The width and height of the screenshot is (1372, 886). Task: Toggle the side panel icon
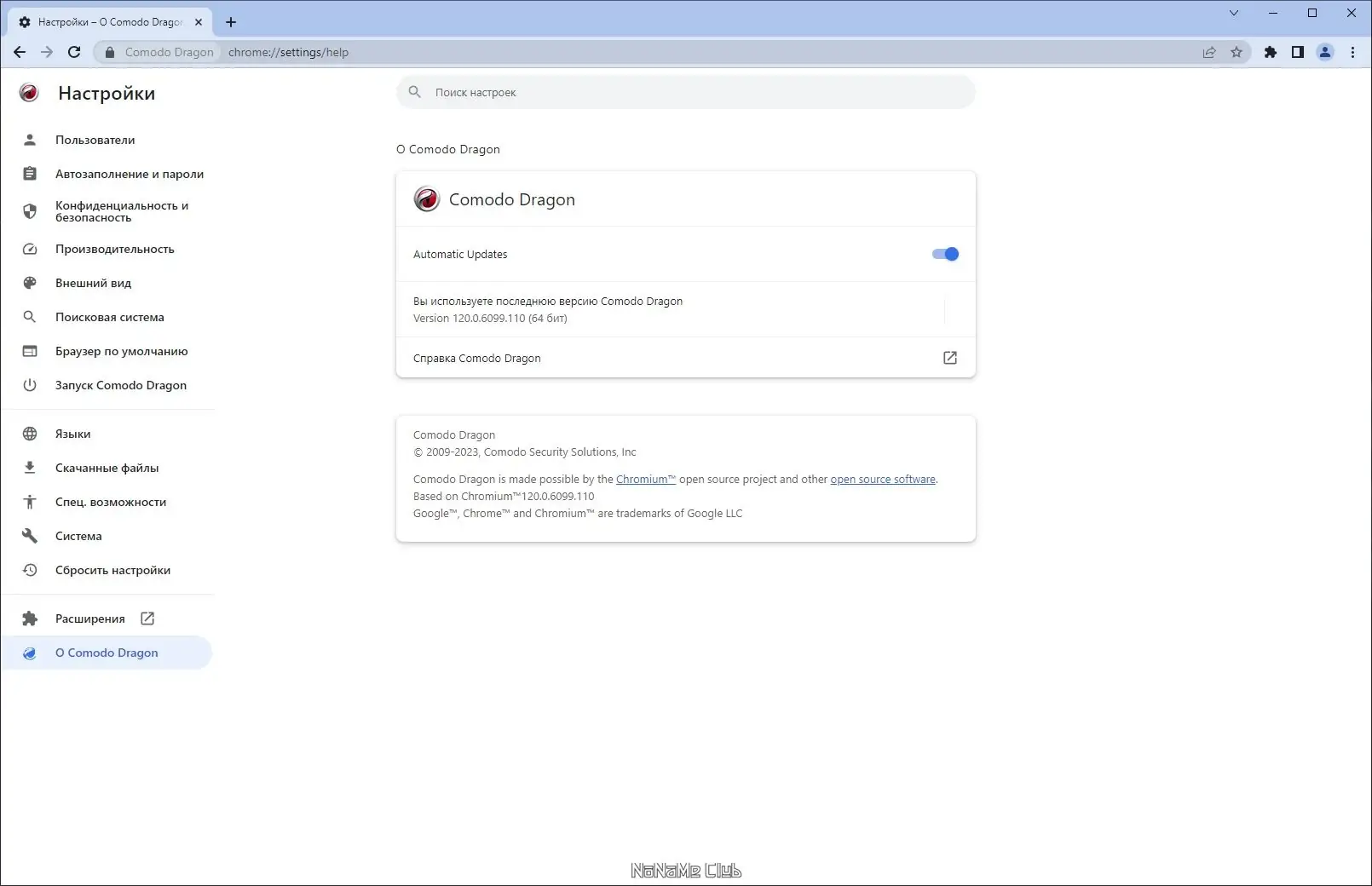(x=1298, y=52)
